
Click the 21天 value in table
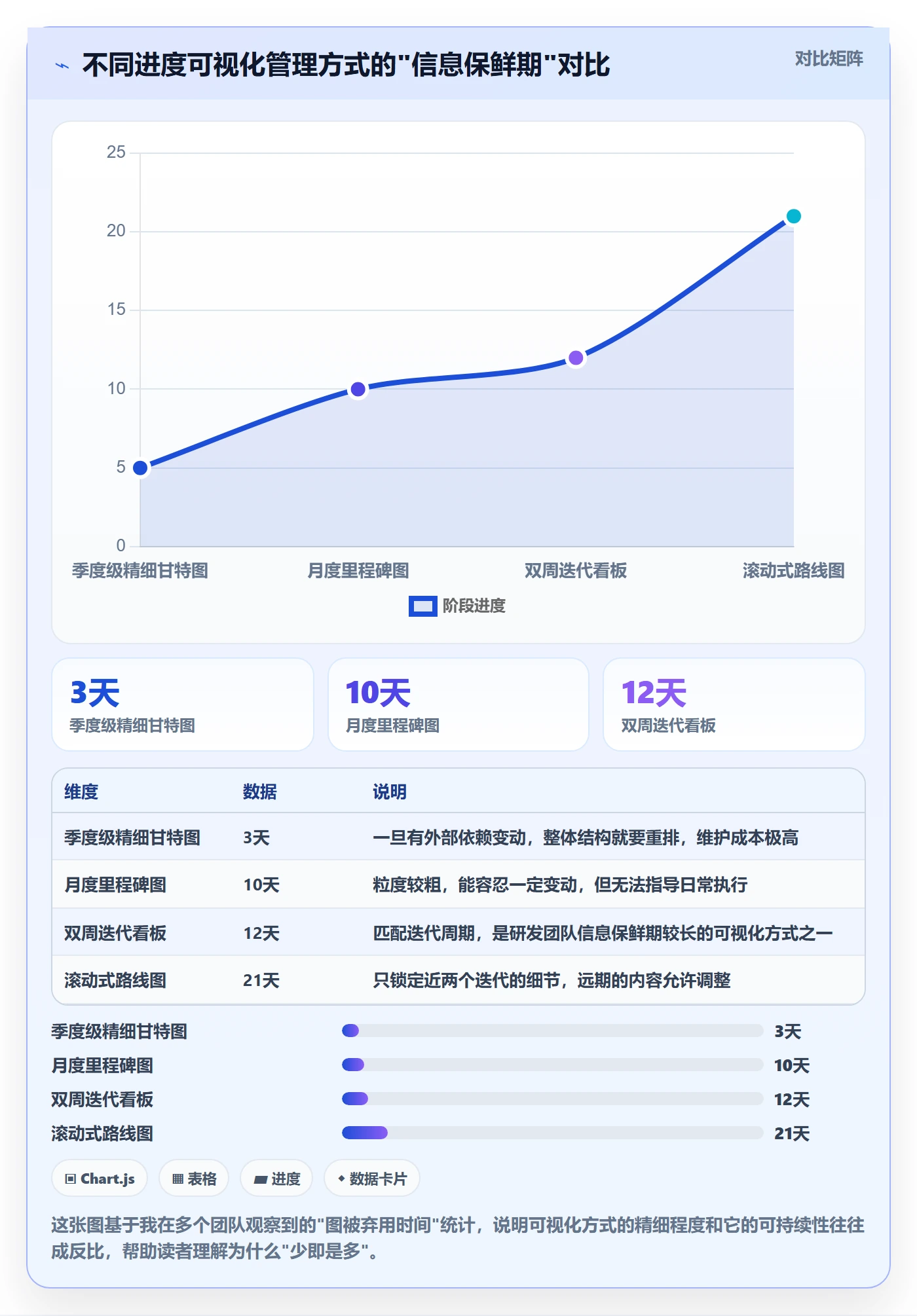(x=261, y=980)
